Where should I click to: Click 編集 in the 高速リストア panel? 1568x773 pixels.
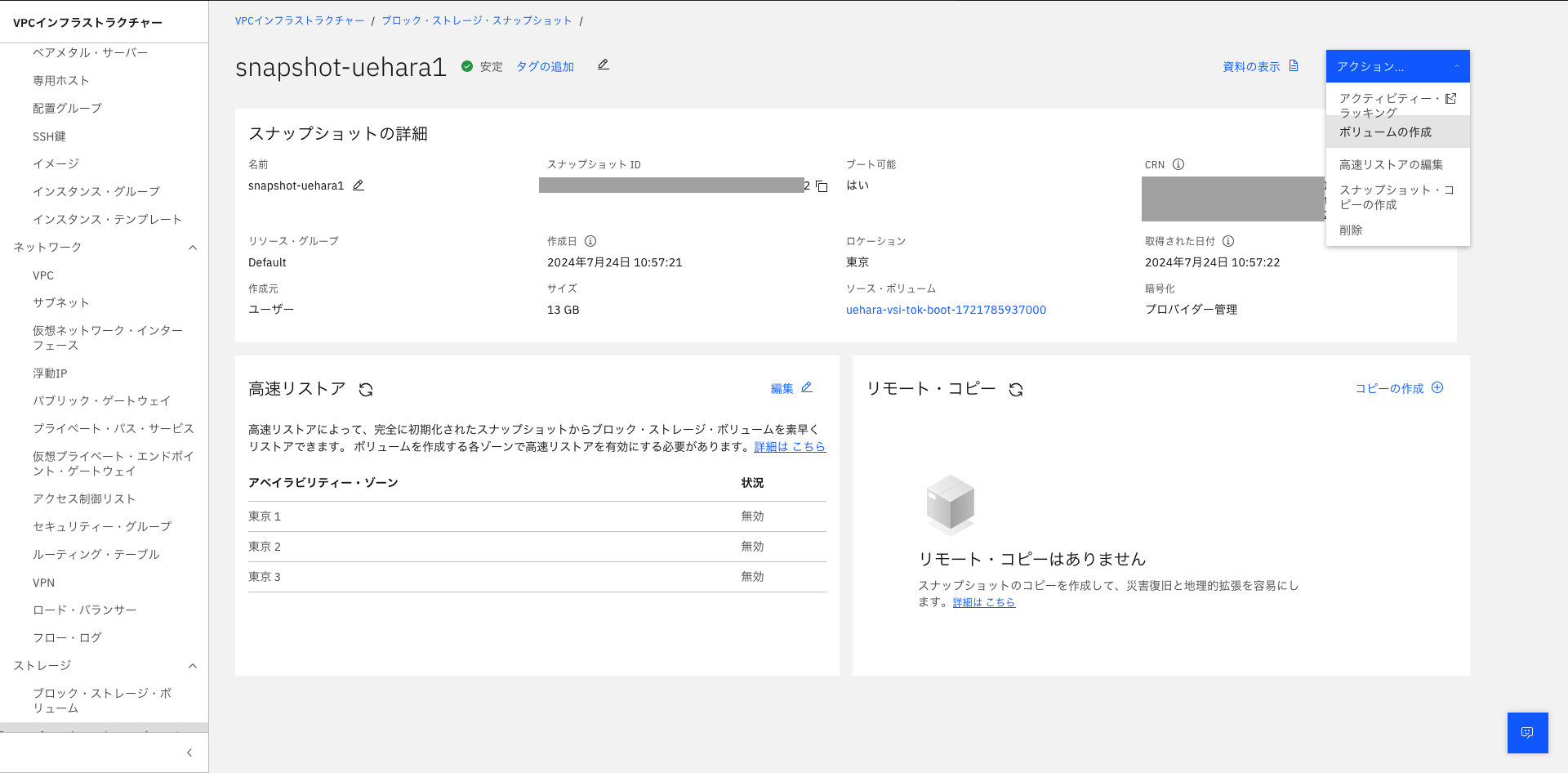point(783,388)
